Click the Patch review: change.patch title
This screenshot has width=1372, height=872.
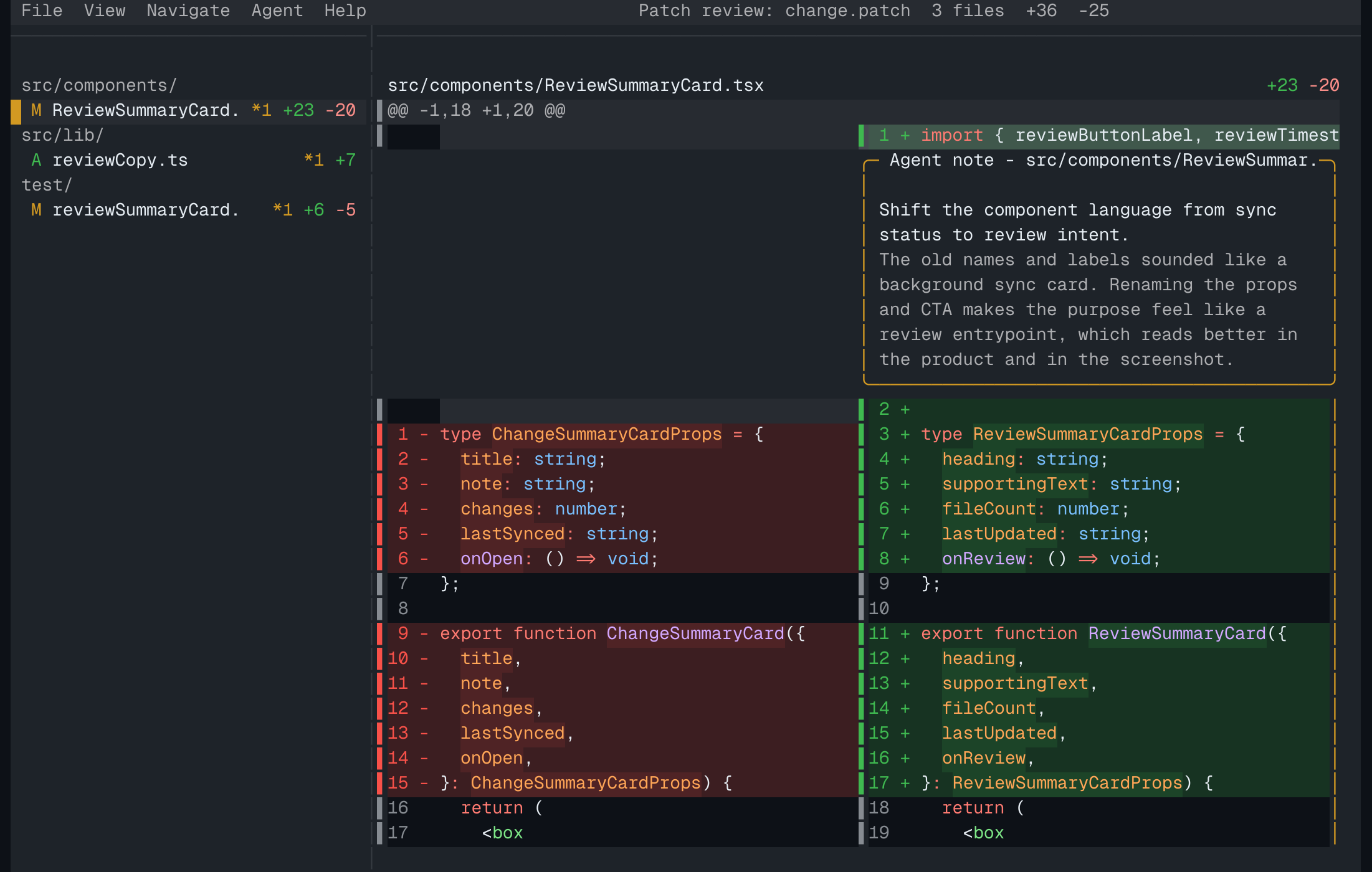tap(774, 11)
